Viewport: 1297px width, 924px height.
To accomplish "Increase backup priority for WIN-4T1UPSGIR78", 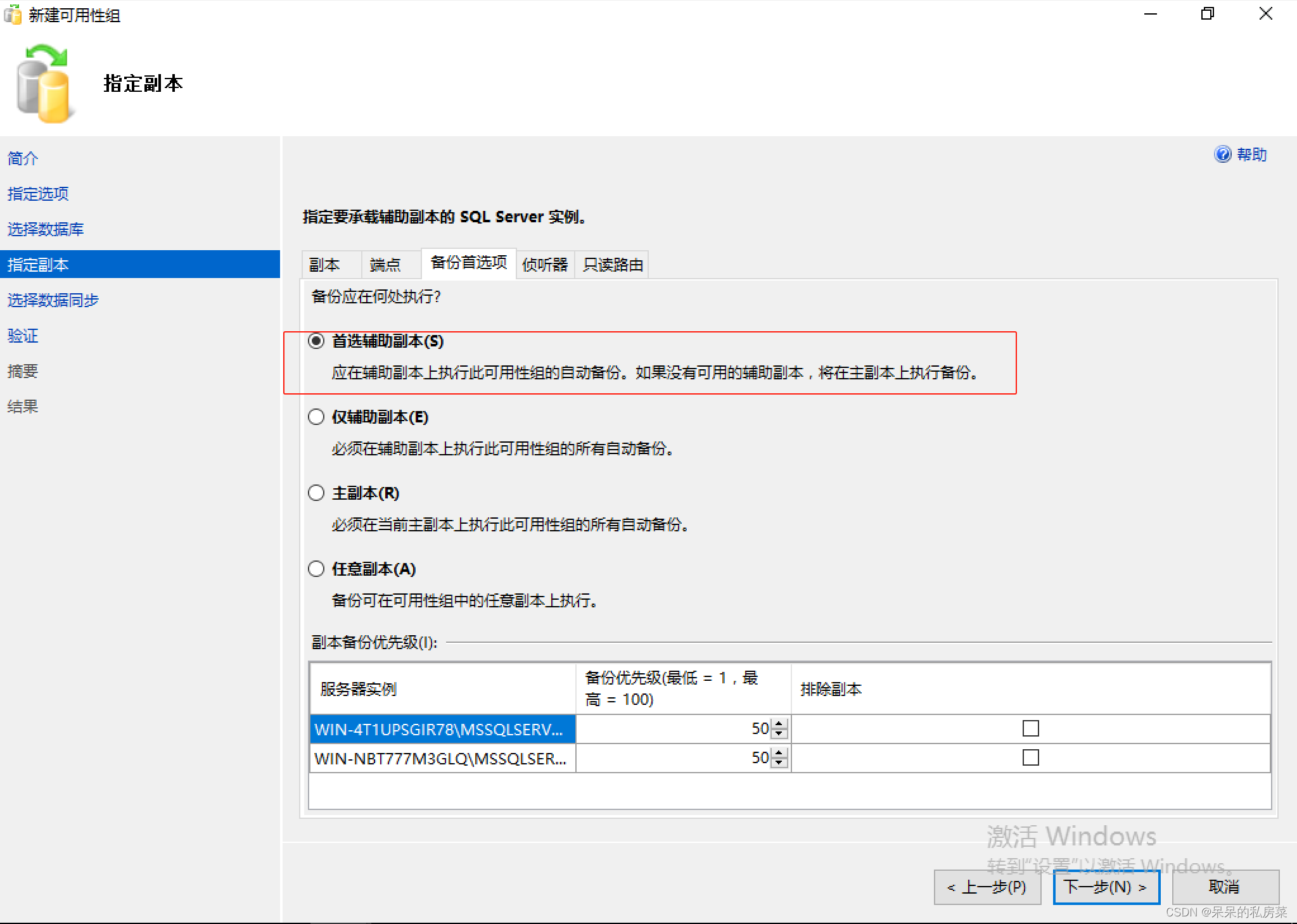I will 779,724.
